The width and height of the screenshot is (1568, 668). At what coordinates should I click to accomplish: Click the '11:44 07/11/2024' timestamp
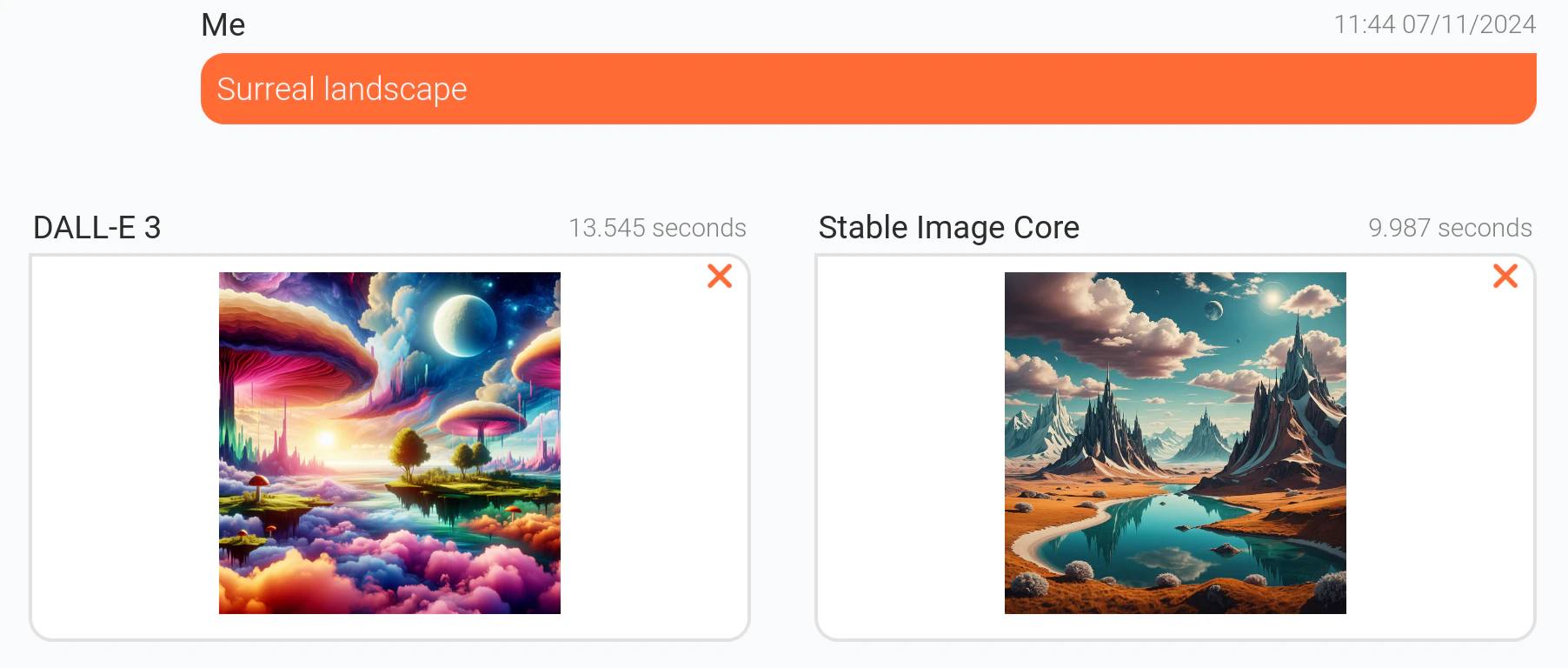1436,24
